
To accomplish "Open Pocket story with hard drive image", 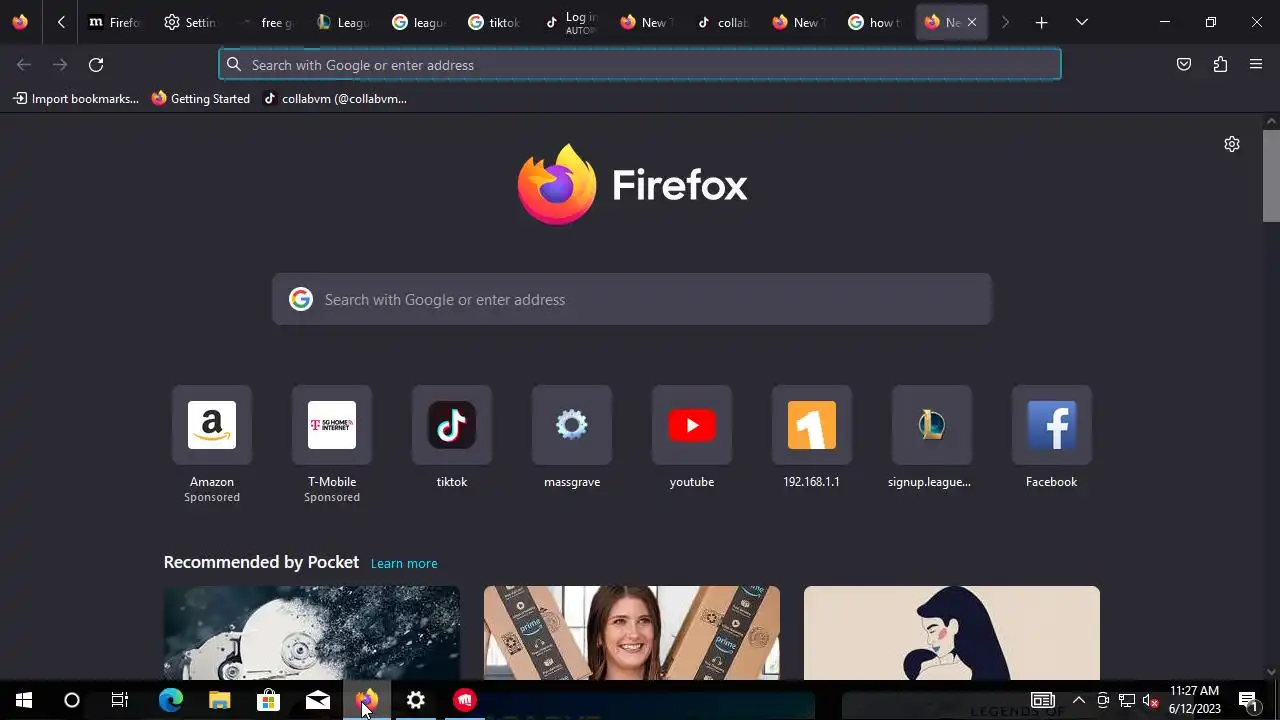I will tap(312, 633).
